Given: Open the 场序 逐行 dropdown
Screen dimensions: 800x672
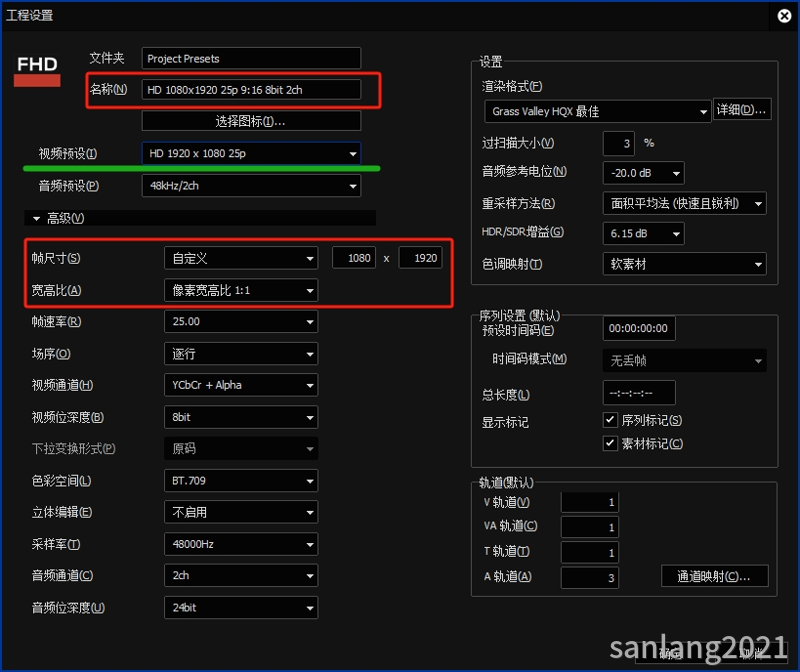Looking at the screenshot, I should pos(241,354).
